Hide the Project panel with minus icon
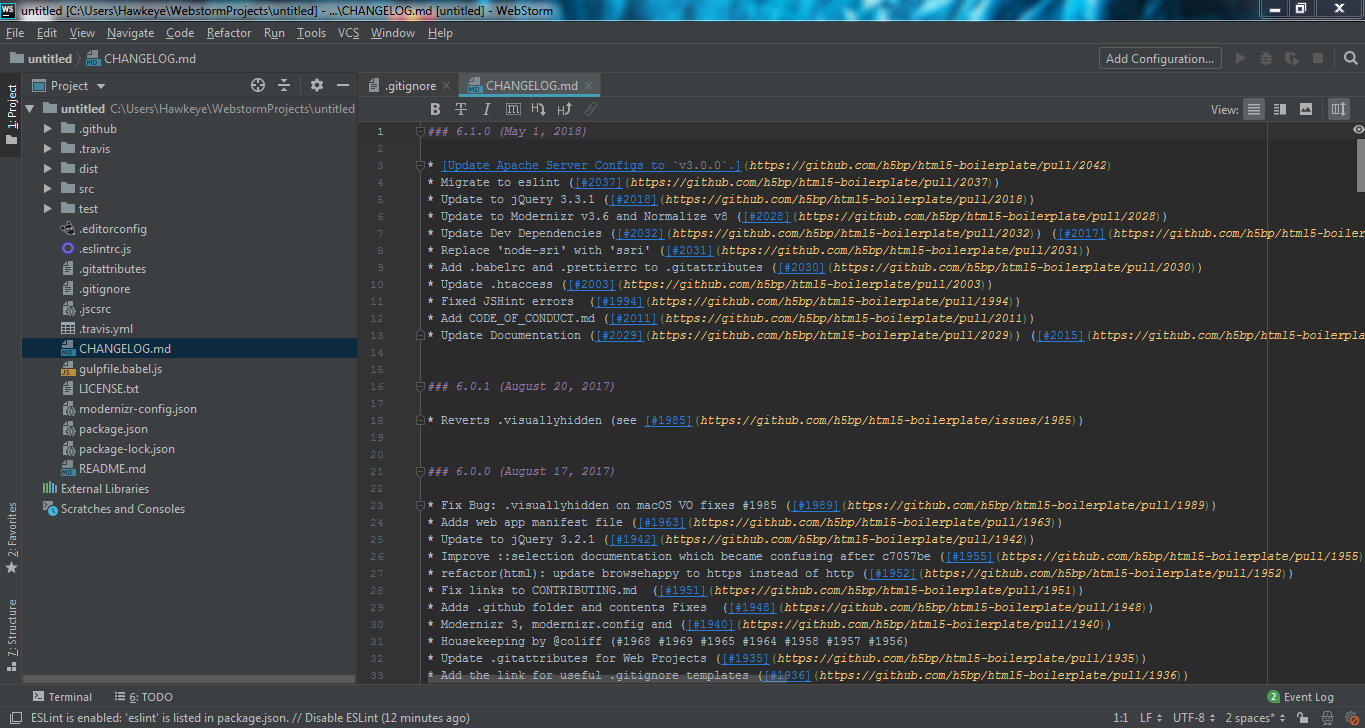Screen dimensions: 1365x728 click(343, 85)
